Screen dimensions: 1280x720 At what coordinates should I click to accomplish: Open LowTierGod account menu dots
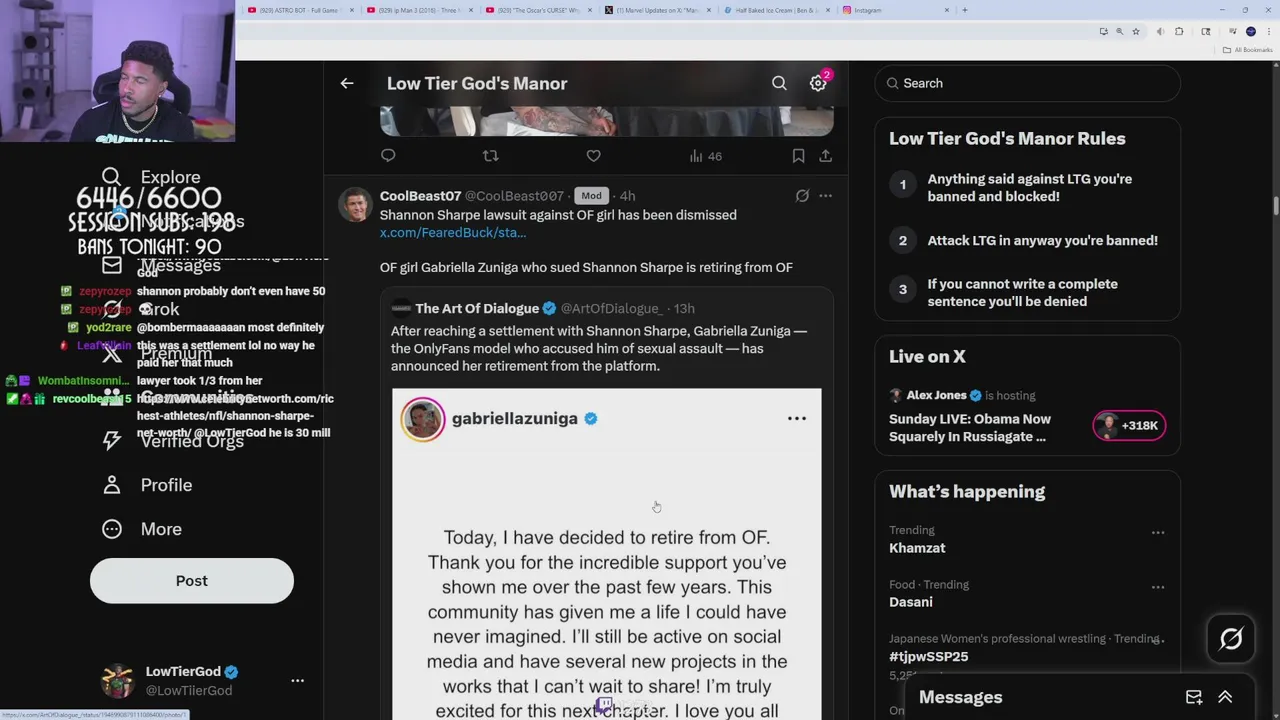pyautogui.click(x=297, y=680)
